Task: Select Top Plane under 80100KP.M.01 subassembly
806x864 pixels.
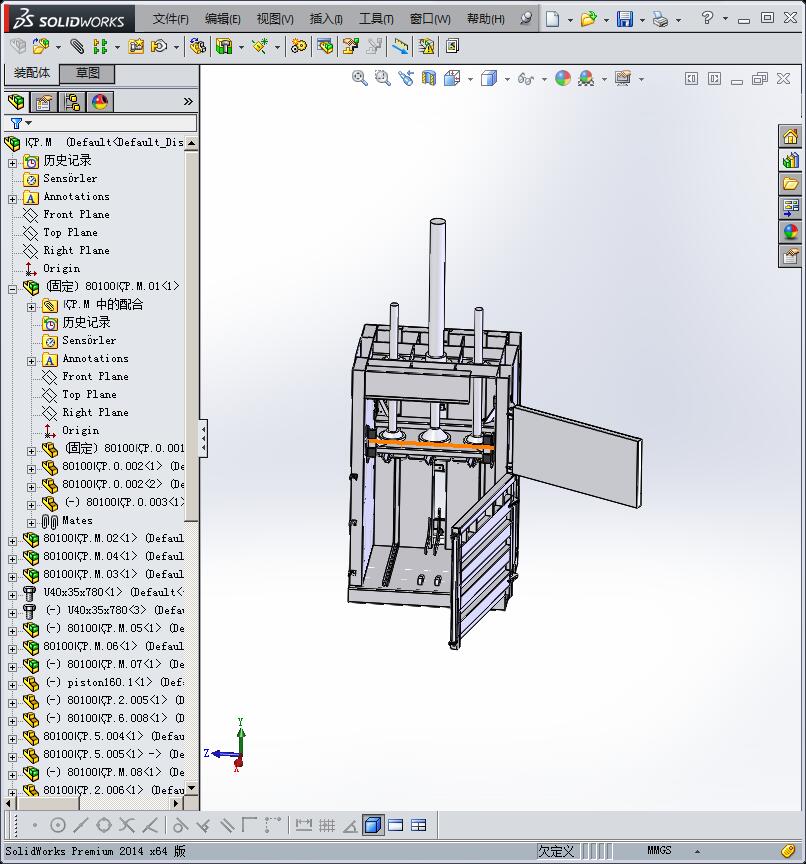Action: click(x=89, y=395)
